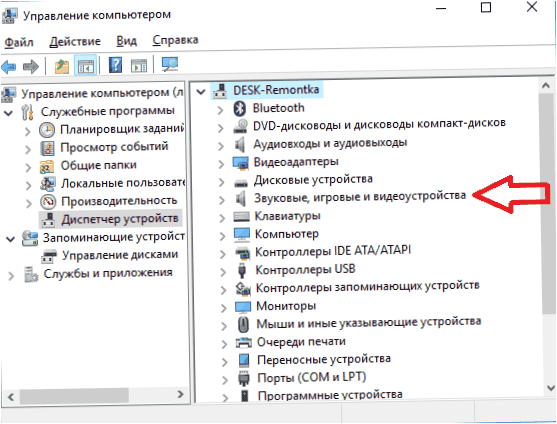Viewport: 557px width, 424px height.
Task: Expand the Контроллеры запоминающих устройств chevron
Action: click(x=223, y=290)
